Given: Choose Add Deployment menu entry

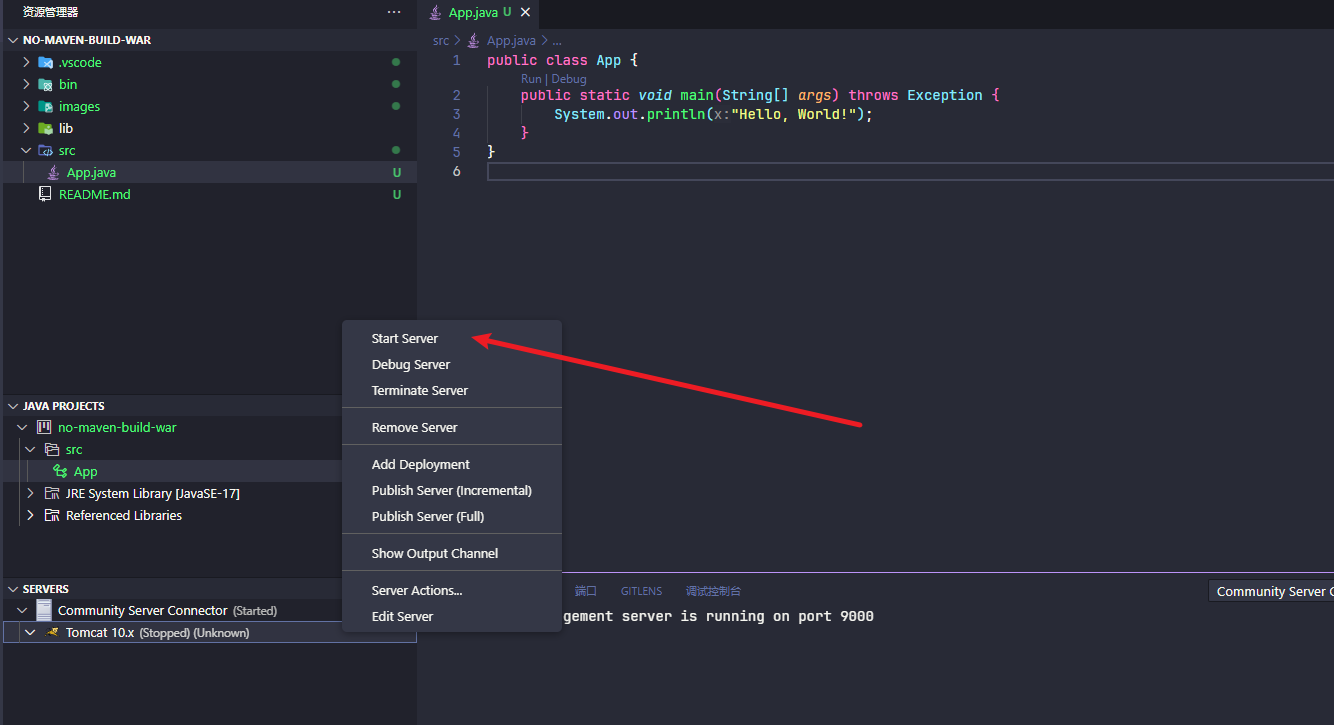Looking at the screenshot, I should pos(420,464).
